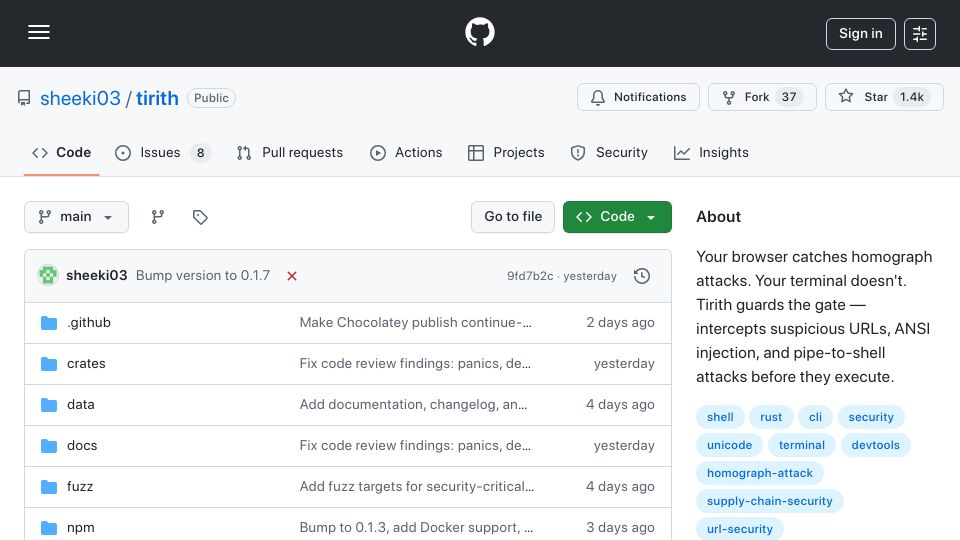Viewport: 960px width, 540px height.
Task: Expand the main branch dropdown
Action: click(77, 217)
